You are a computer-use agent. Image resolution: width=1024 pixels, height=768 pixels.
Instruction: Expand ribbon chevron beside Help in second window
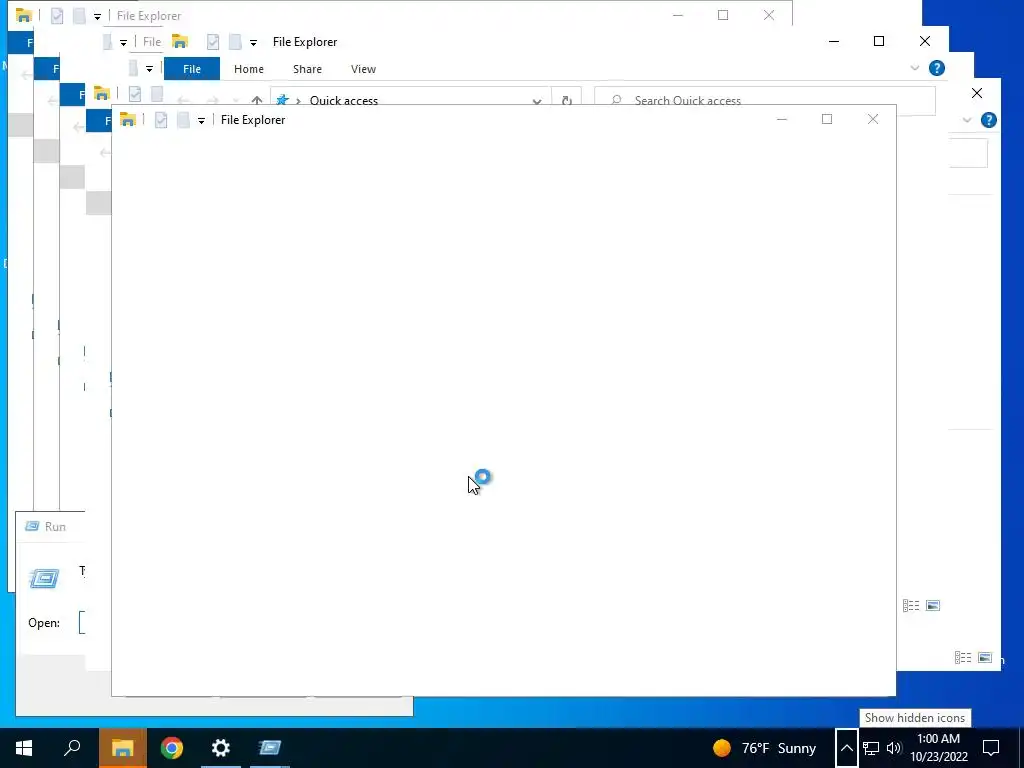pos(914,68)
